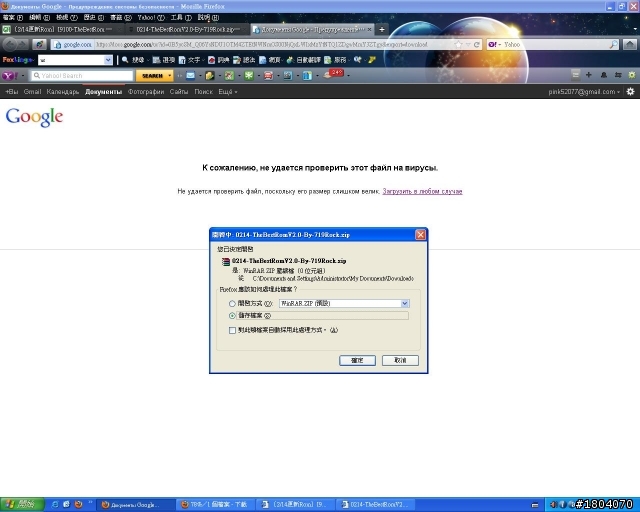640x512 pixels.
Task: Confirm download with the 確定 OK button
Action: point(357,360)
